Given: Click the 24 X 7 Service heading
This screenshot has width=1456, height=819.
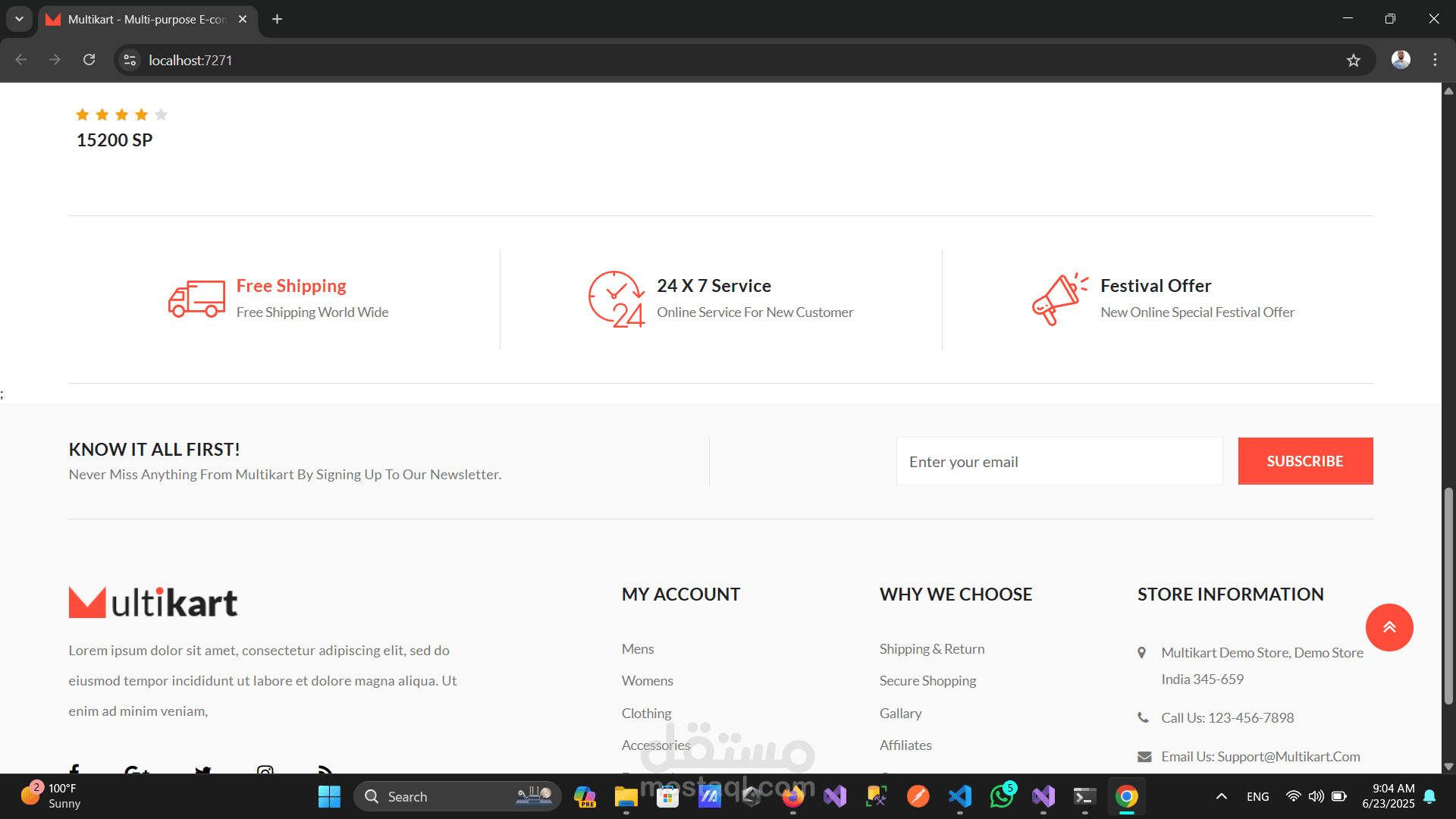Looking at the screenshot, I should pos(714,286).
